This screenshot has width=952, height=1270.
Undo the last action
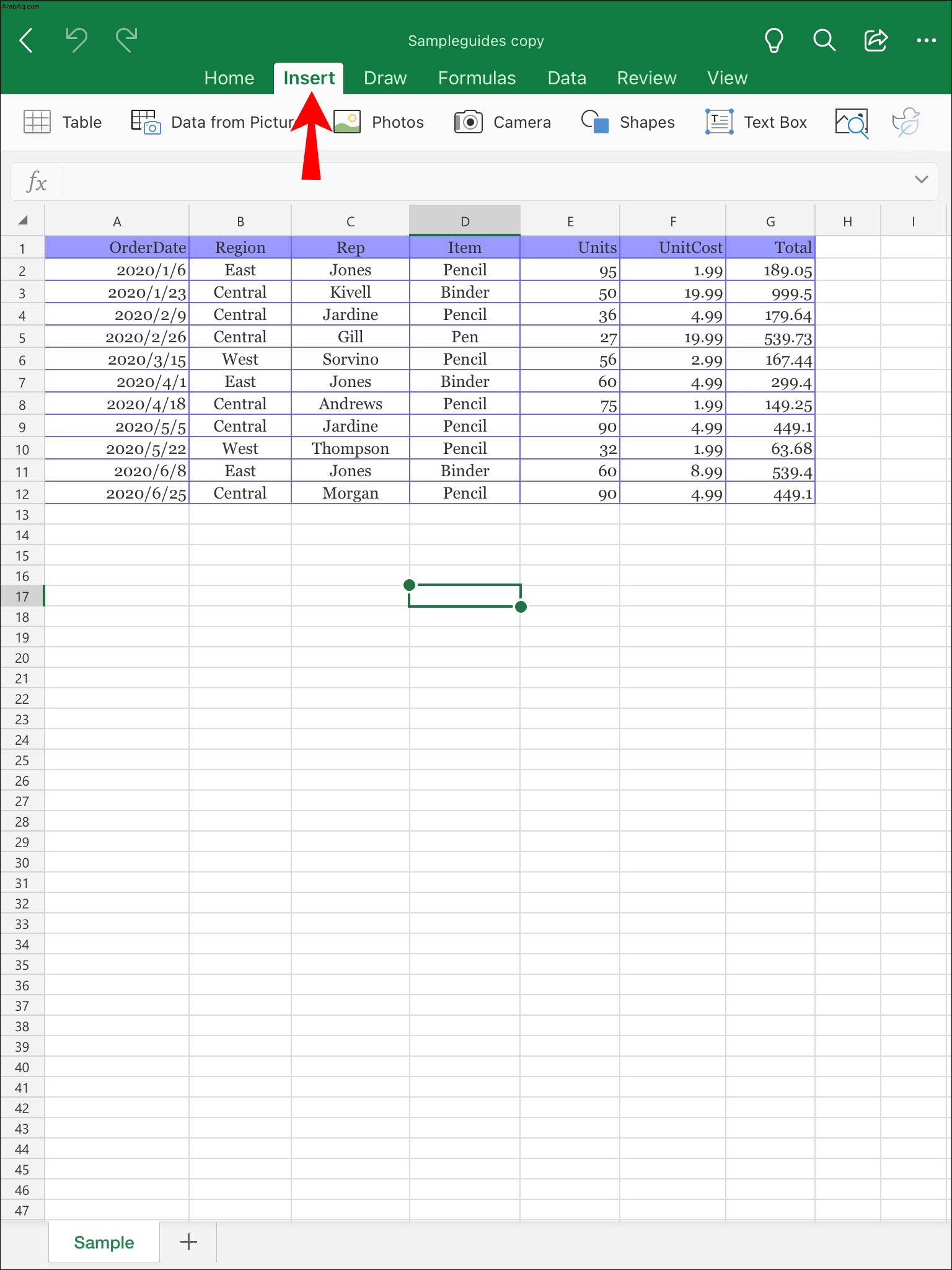tap(77, 40)
